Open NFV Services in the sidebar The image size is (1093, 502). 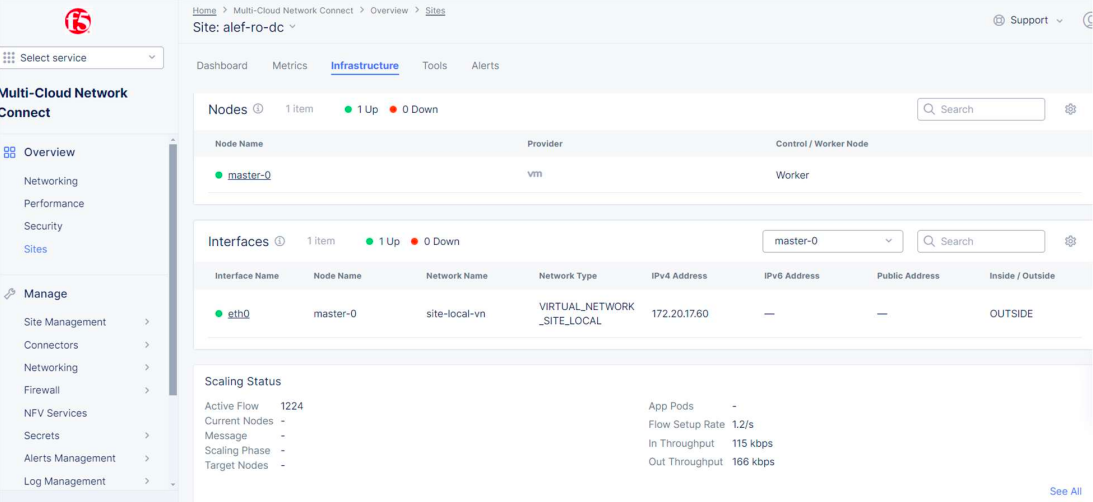[x=55, y=413]
